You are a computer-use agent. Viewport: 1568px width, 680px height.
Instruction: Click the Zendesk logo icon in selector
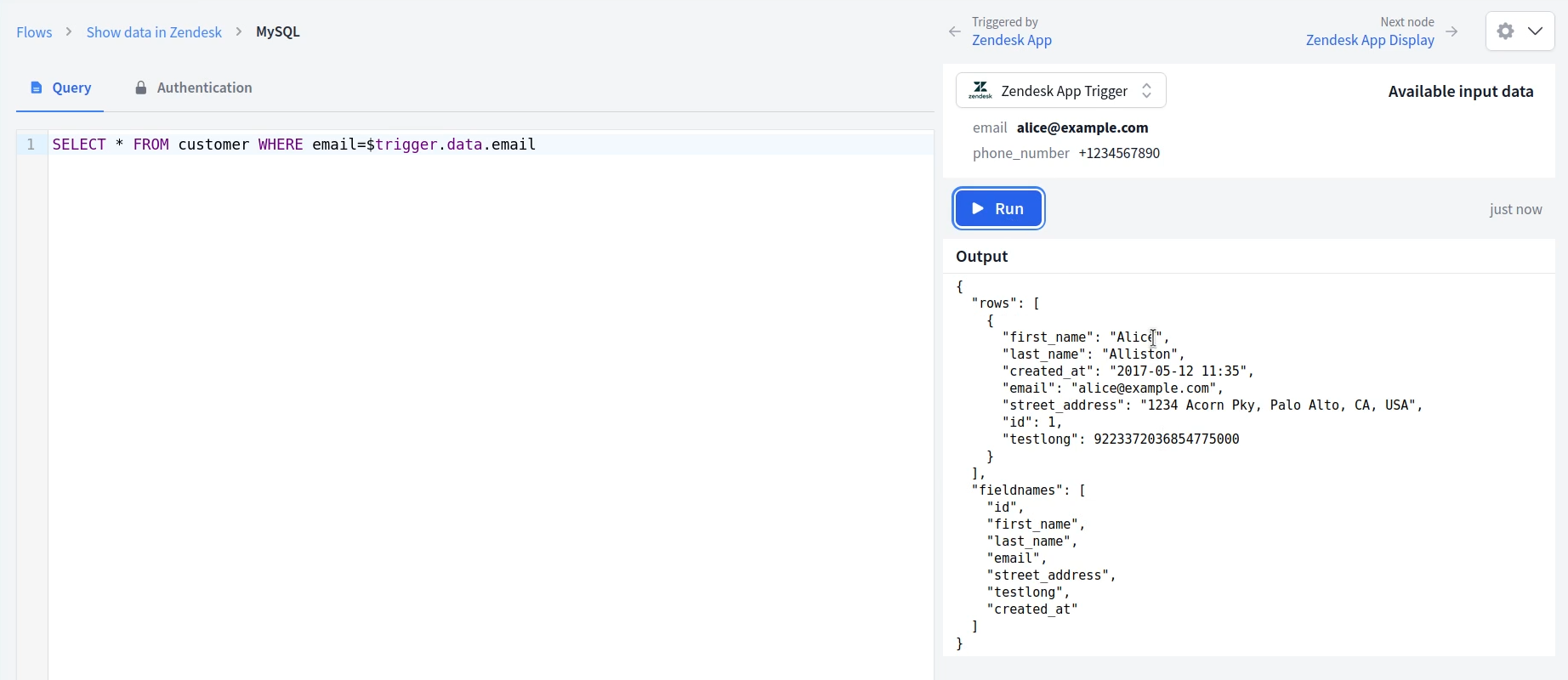tap(980, 90)
